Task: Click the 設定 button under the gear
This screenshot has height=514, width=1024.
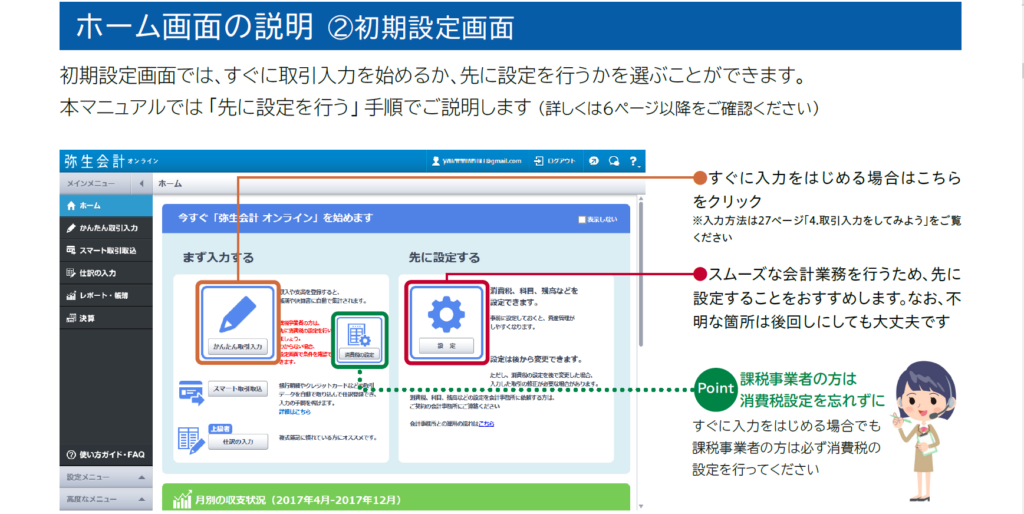Action: point(446,346)
